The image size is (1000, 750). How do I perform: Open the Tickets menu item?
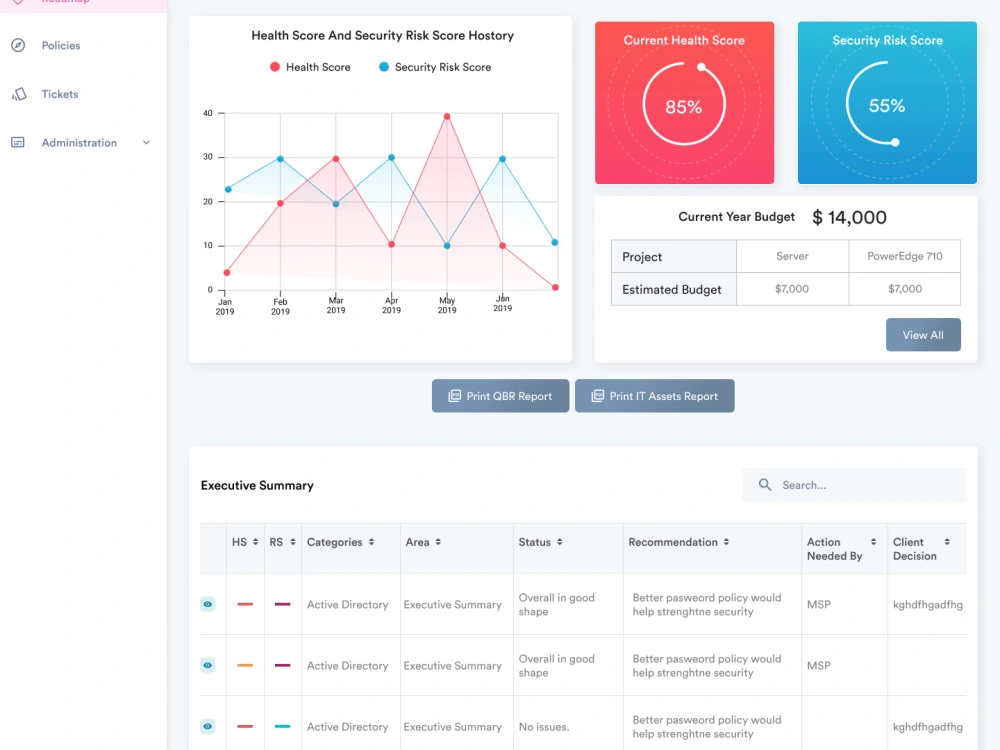[x=60, y=94]
